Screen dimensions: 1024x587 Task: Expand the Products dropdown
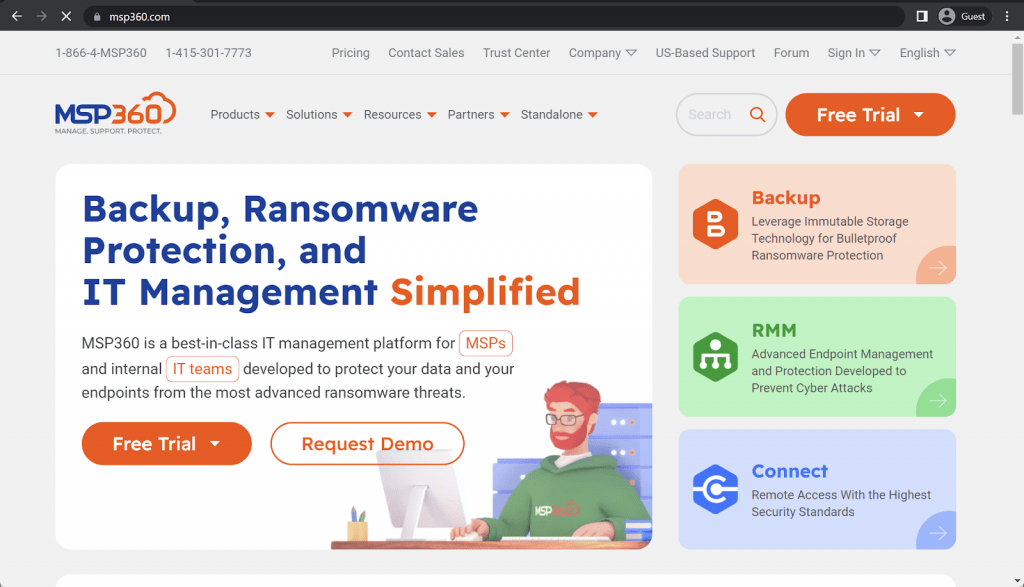coord(242,114)
